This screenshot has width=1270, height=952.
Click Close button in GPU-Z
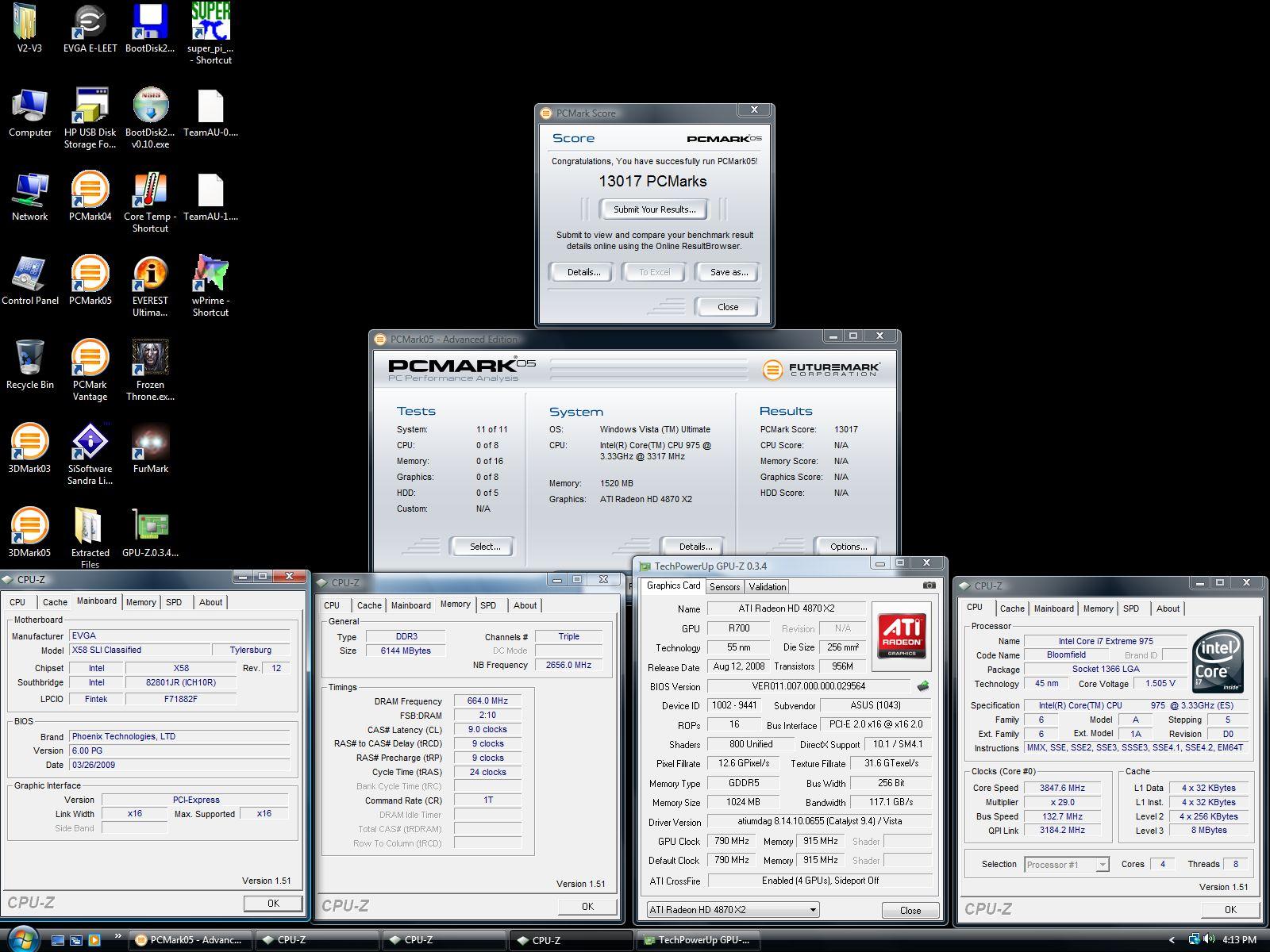[910, 911]
